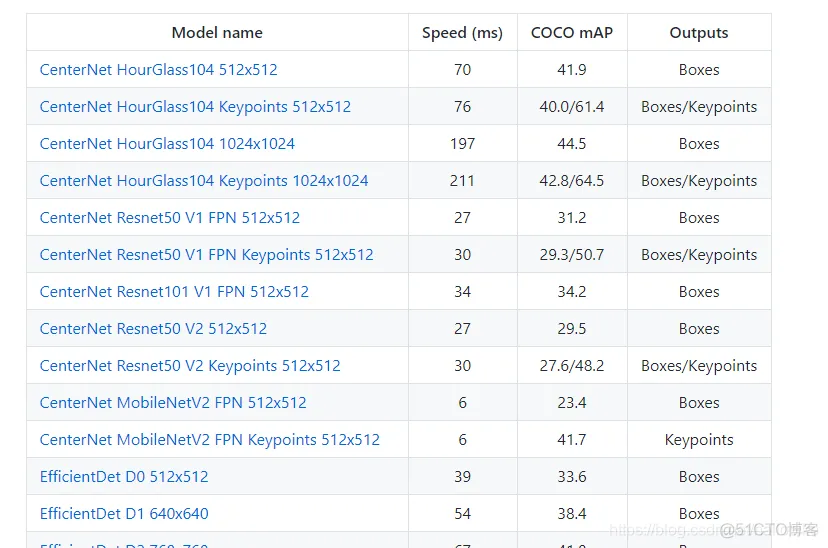Screen dimensions: 828x548
Task: Select speed value 76
Action: [x=463, y=107]
